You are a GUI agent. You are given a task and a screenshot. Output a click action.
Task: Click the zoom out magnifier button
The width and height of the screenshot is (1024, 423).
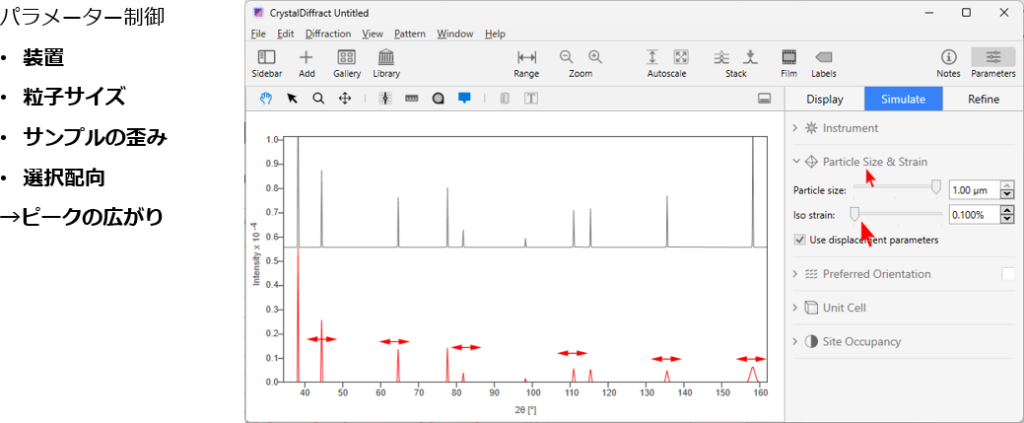(567, 58)
